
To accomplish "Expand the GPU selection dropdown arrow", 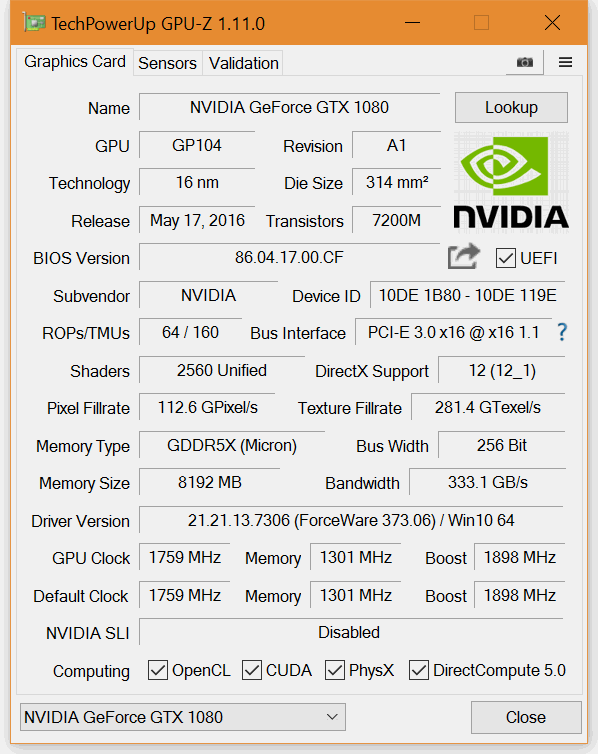I will 332,717.
